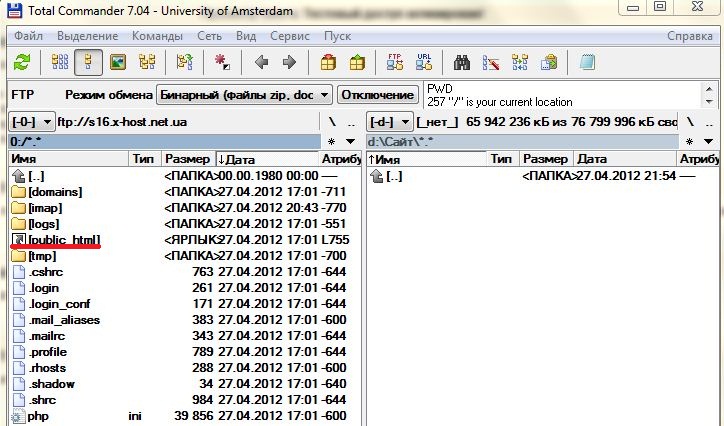Switch to brief file view icon
Screen dimensions: 724x426
pyautogui.click(x=60, y=62)
